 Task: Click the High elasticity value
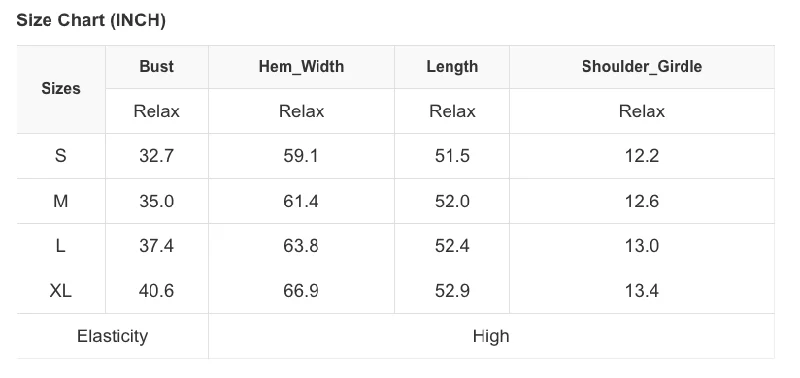[491, 336]
